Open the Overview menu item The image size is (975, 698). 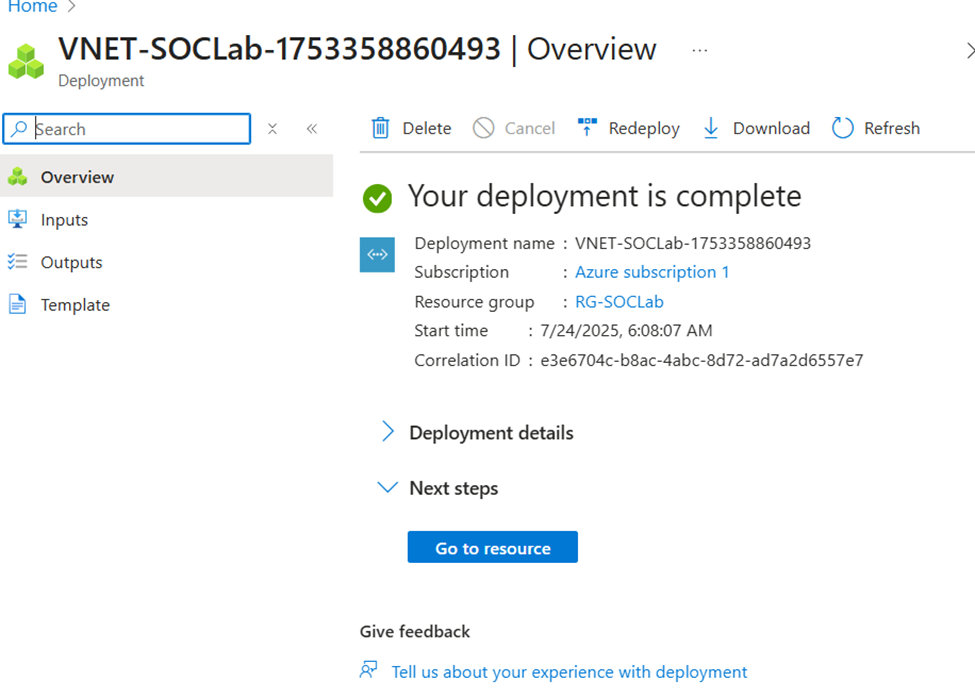point(167,177)
